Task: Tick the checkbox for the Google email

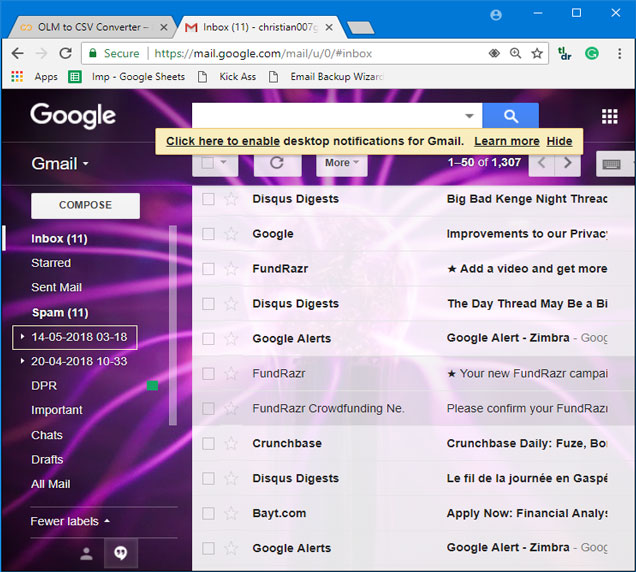Action: click(208, 234)
